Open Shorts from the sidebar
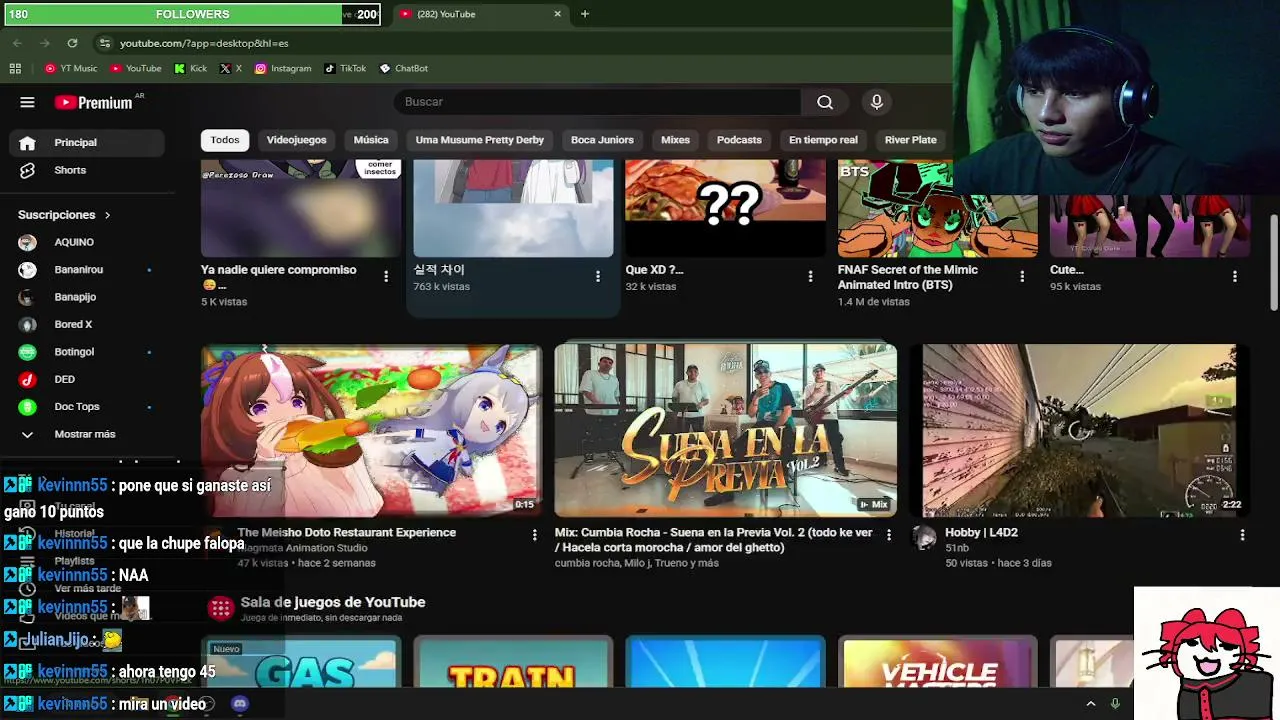 pyautogui.click(x=87, y=170)
